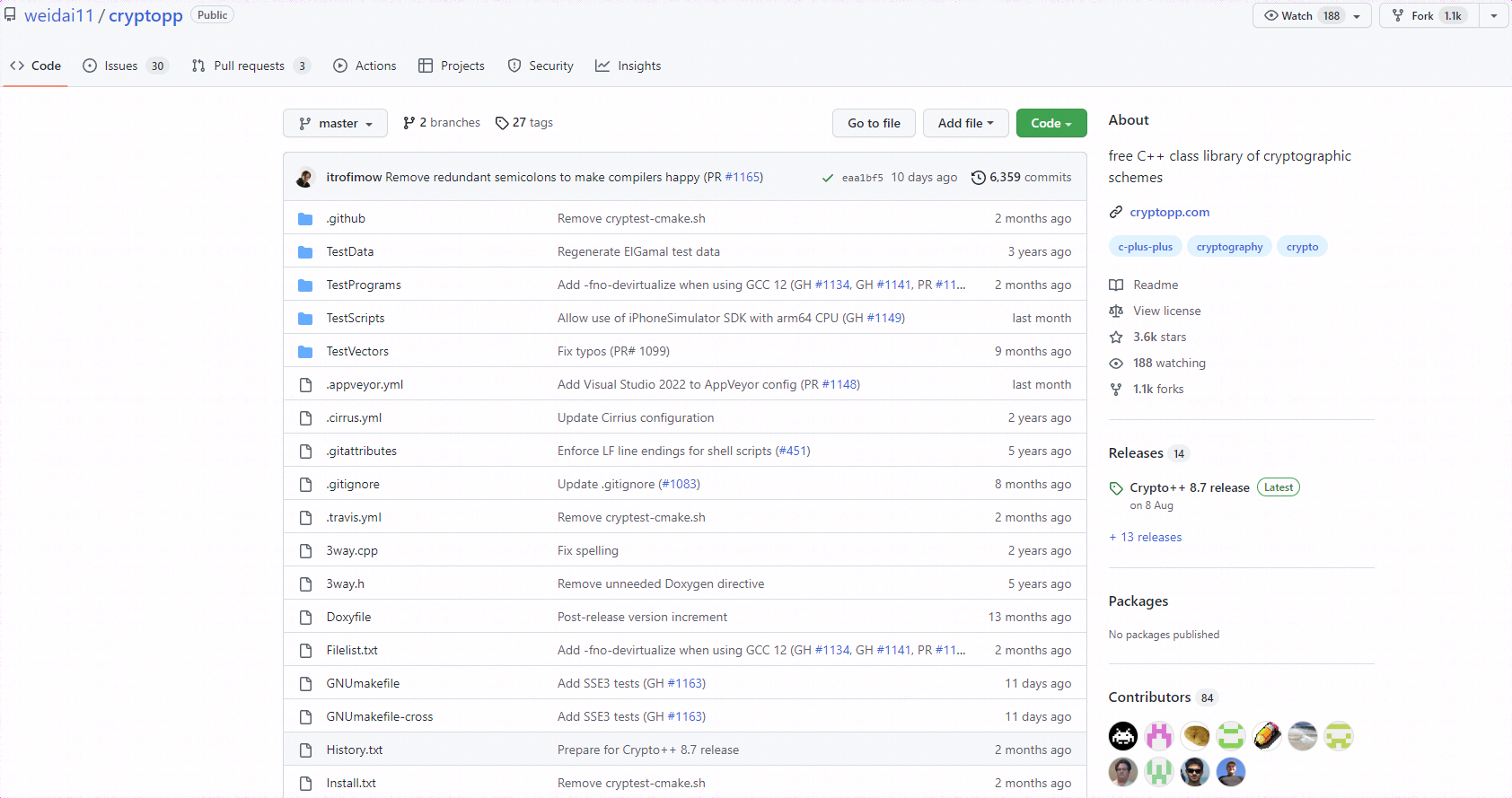Click the branches icon beside 2 branches
The width and height of the screenshot is (1512, 798).
409,123
